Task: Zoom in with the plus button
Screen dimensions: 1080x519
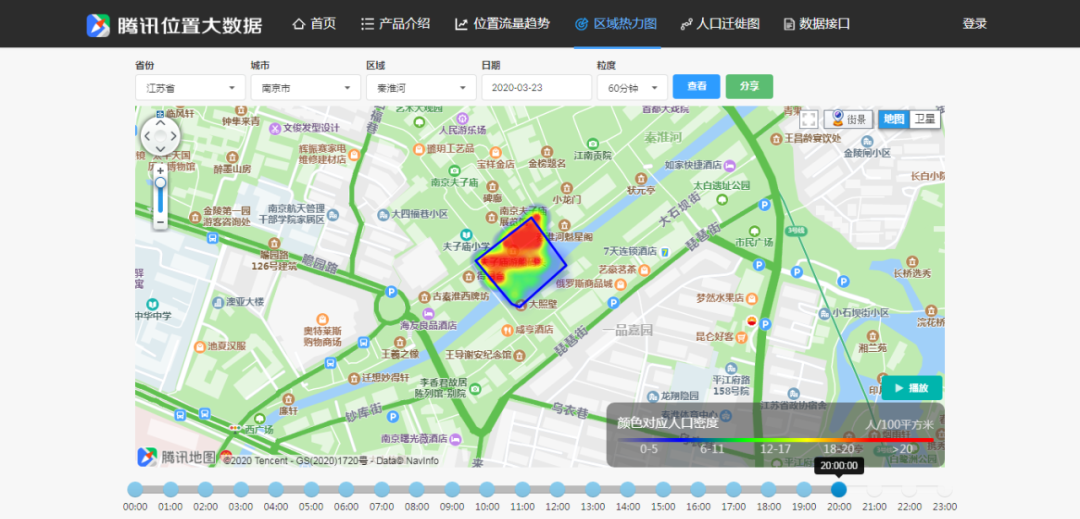Action: click(160, 170)
